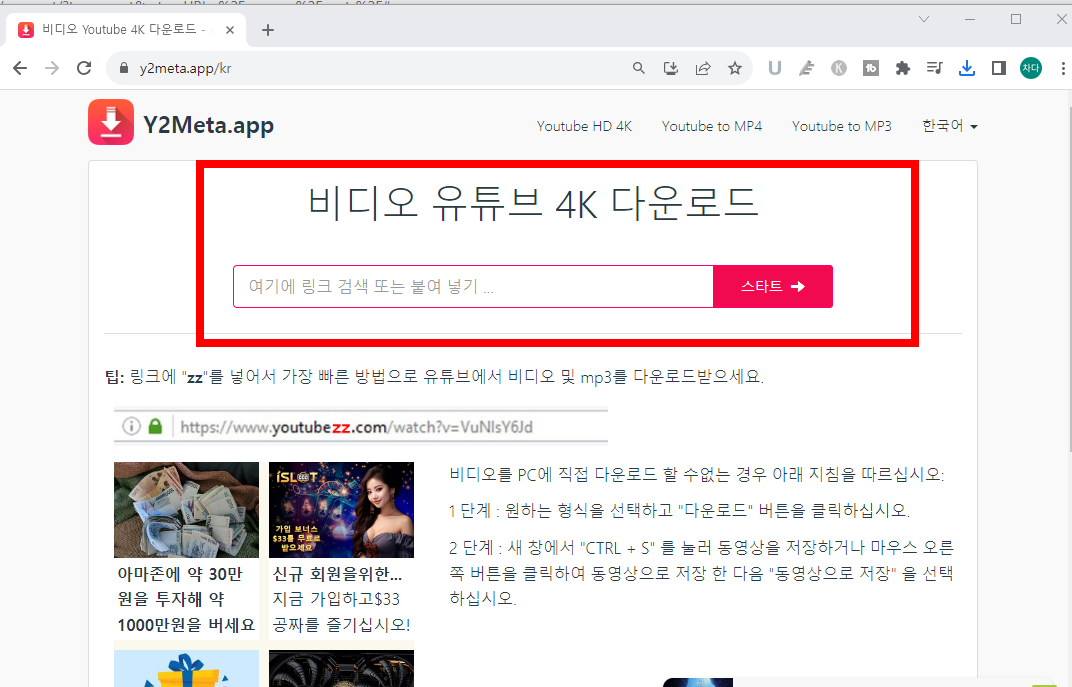Click the split-screen extension icon

998,68
